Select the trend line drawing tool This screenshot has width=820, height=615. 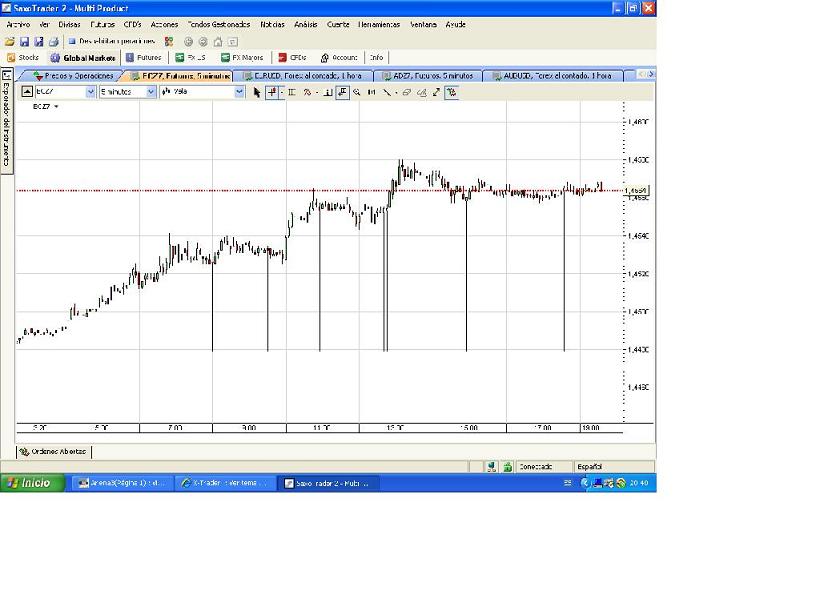tap(386, 92)
